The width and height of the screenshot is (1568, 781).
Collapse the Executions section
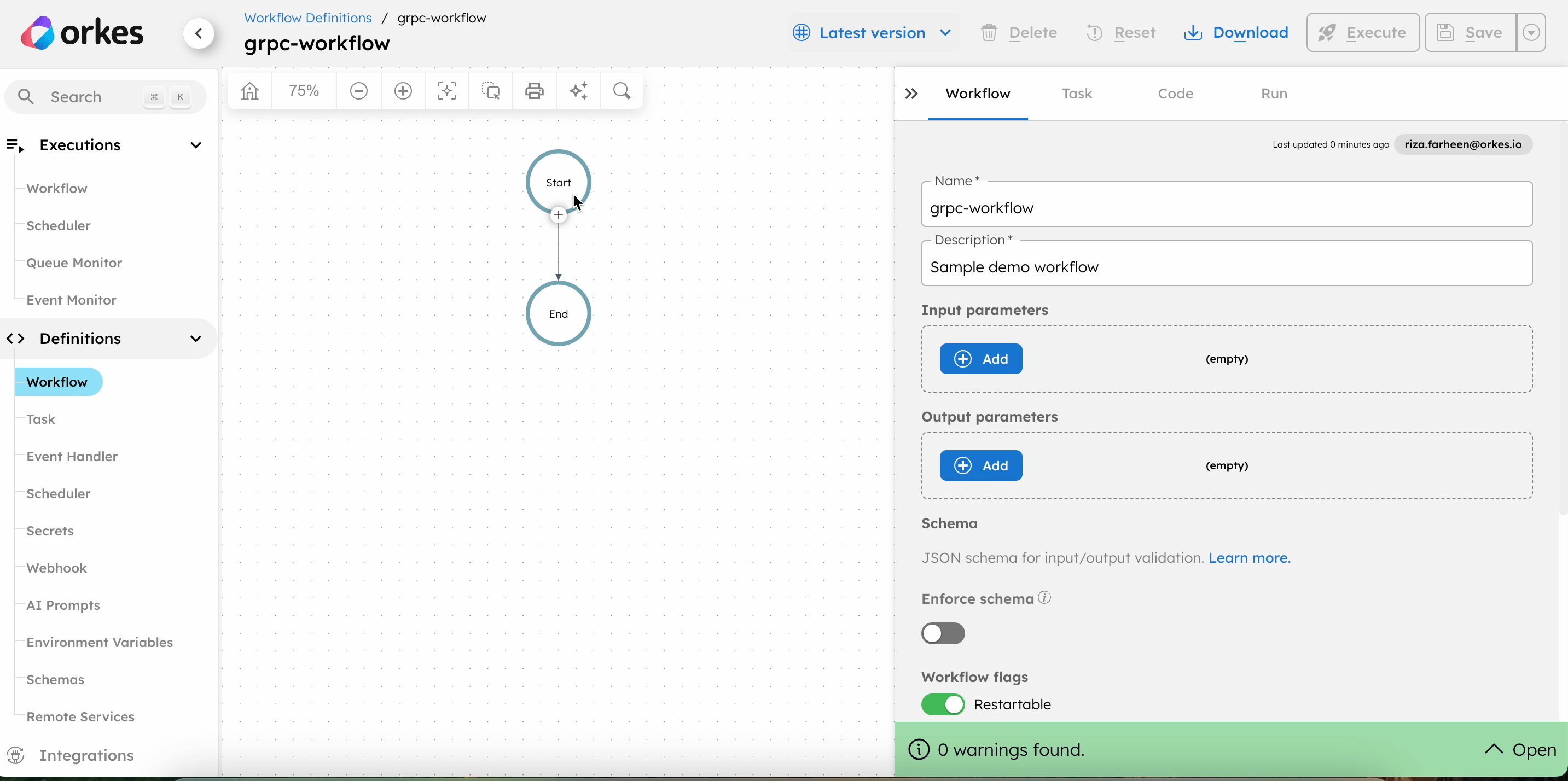[195, 145]
